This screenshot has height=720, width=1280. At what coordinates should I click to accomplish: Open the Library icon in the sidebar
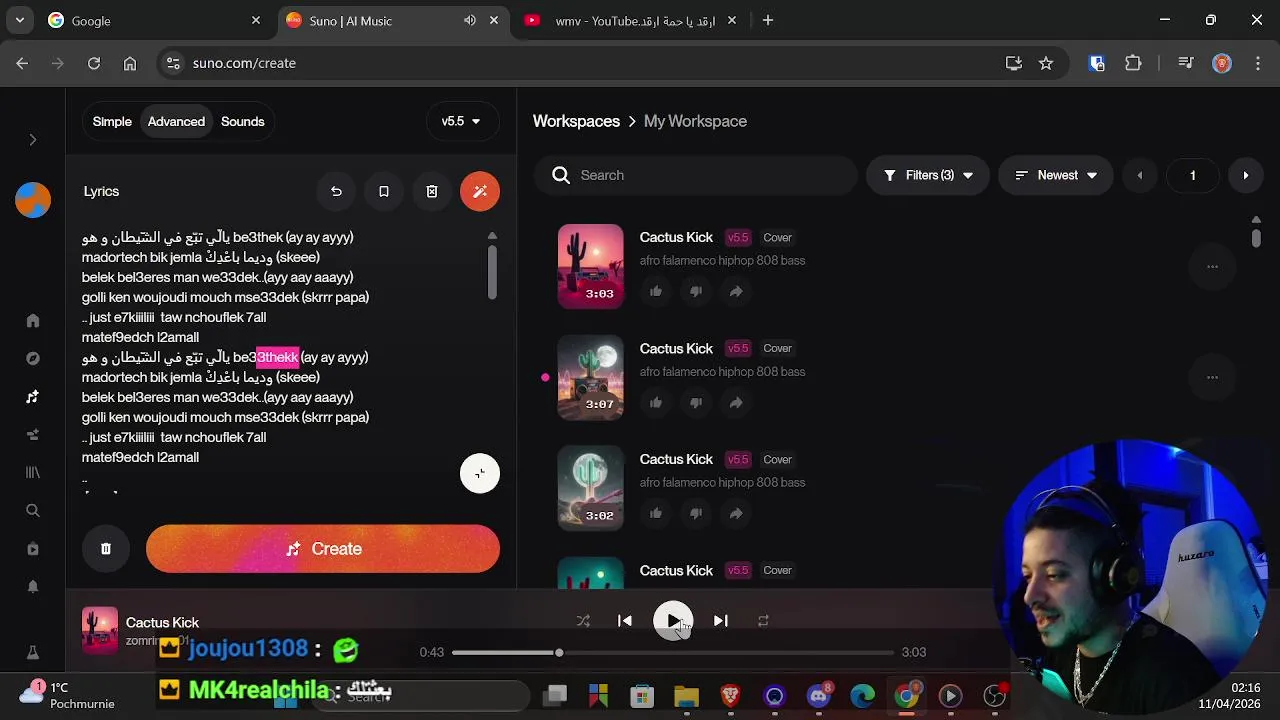(x=33, y=472)
